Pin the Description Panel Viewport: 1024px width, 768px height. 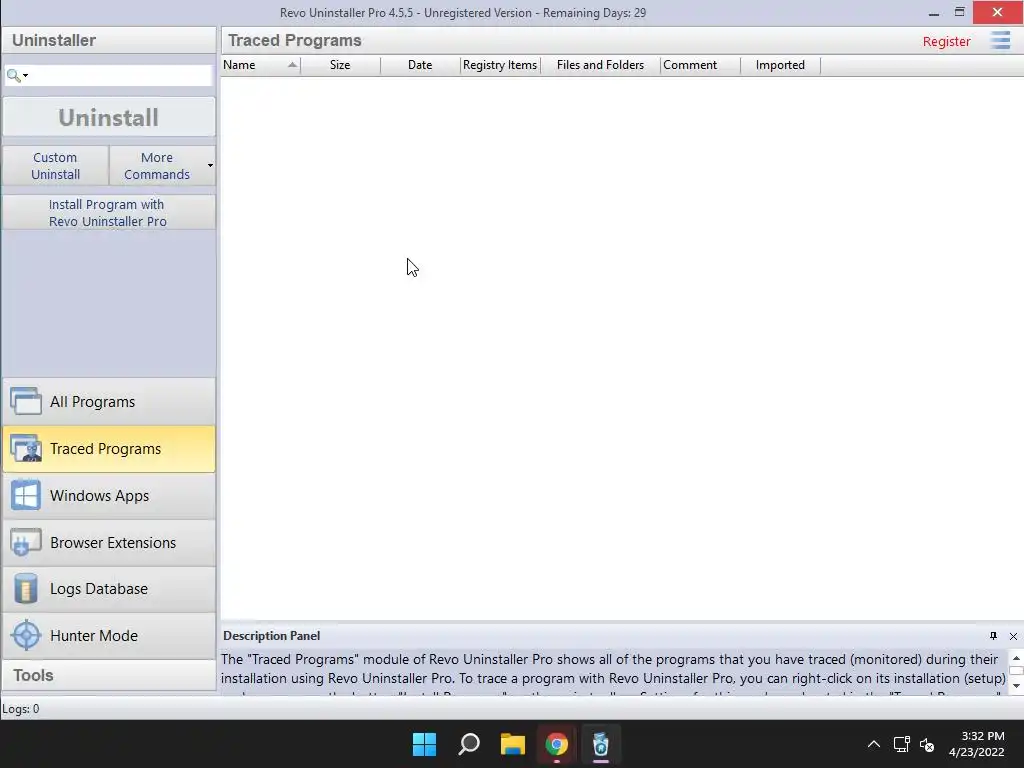pos(993,635)
